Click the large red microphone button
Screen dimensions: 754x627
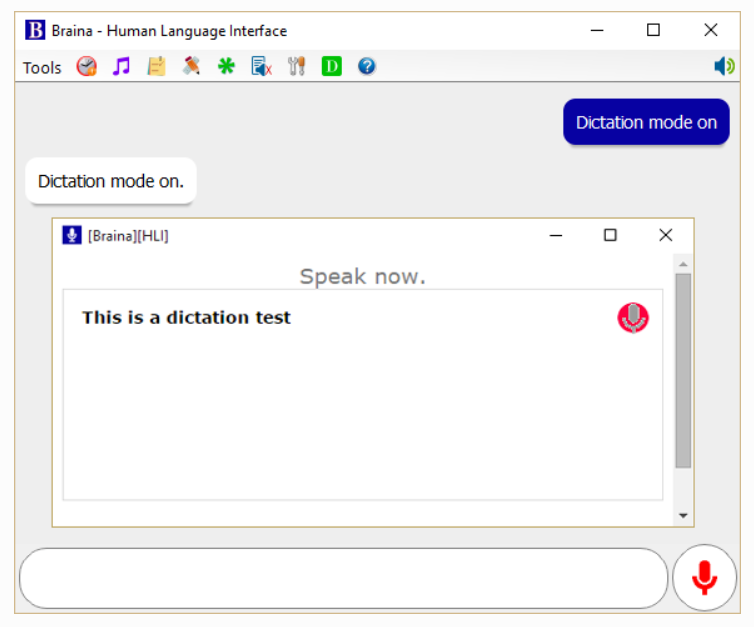point(704,577)
